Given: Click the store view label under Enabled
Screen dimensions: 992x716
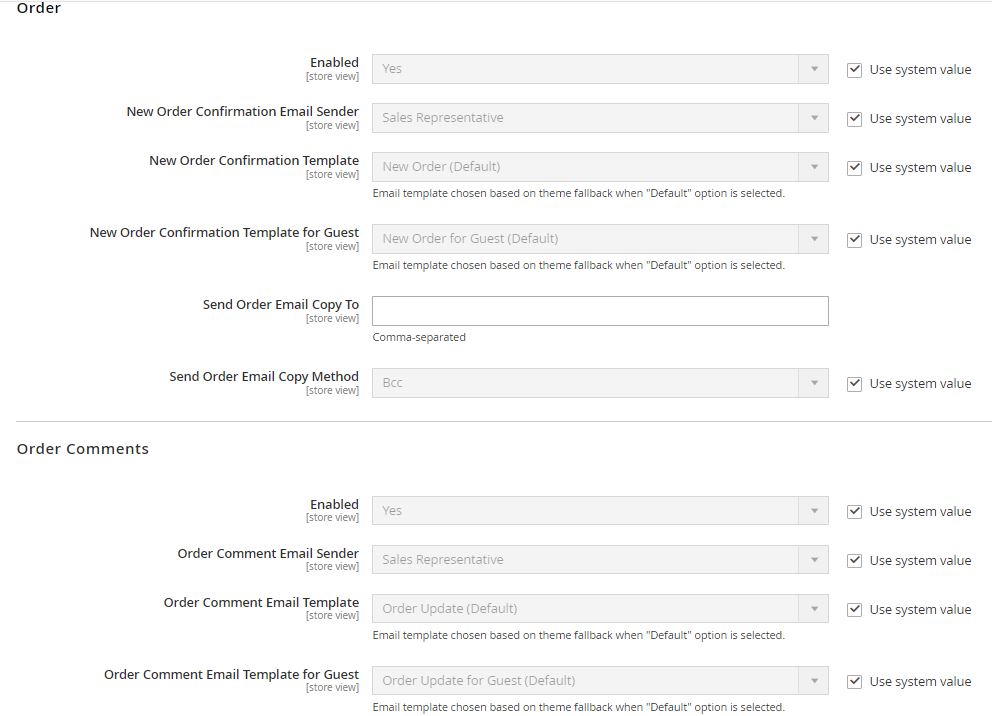Looking at the screenshot, I should pos(332,75).
